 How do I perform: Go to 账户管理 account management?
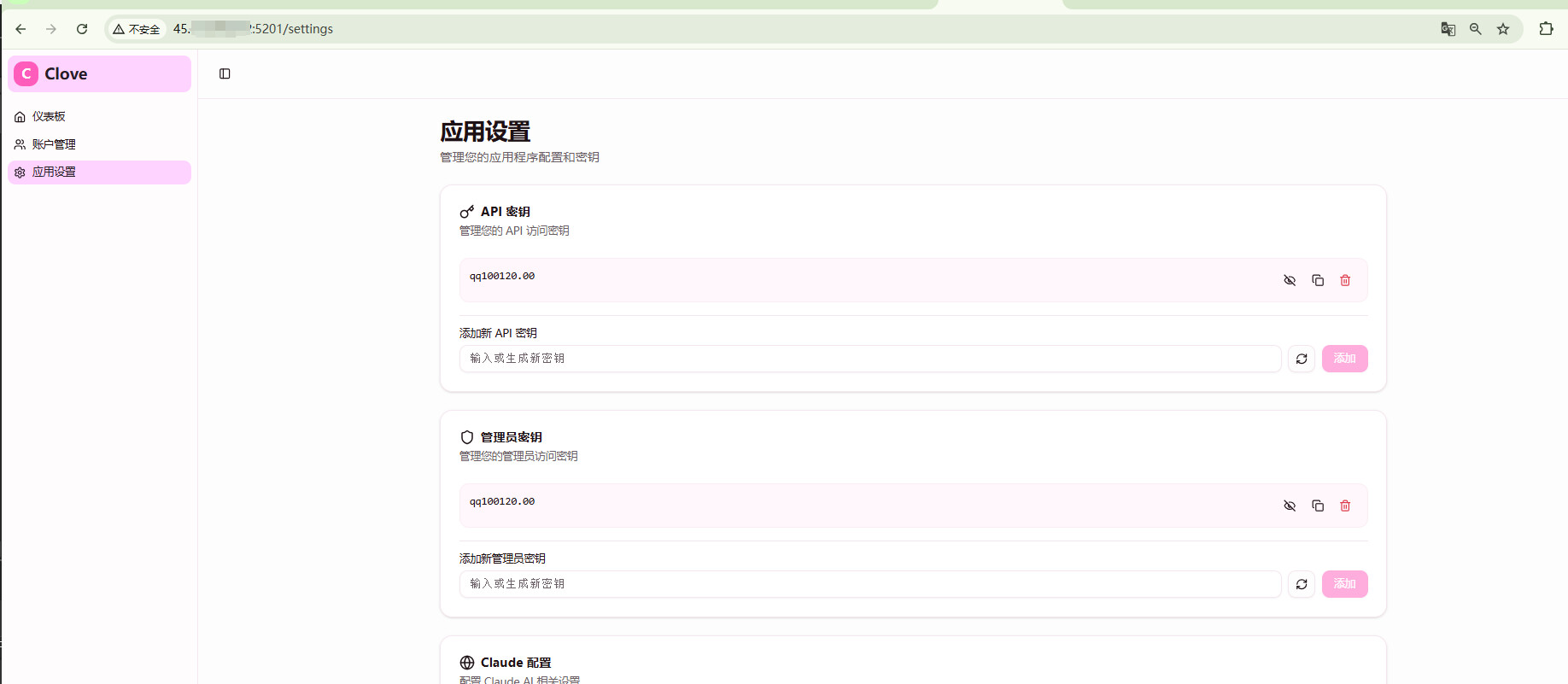pos(54,144)
